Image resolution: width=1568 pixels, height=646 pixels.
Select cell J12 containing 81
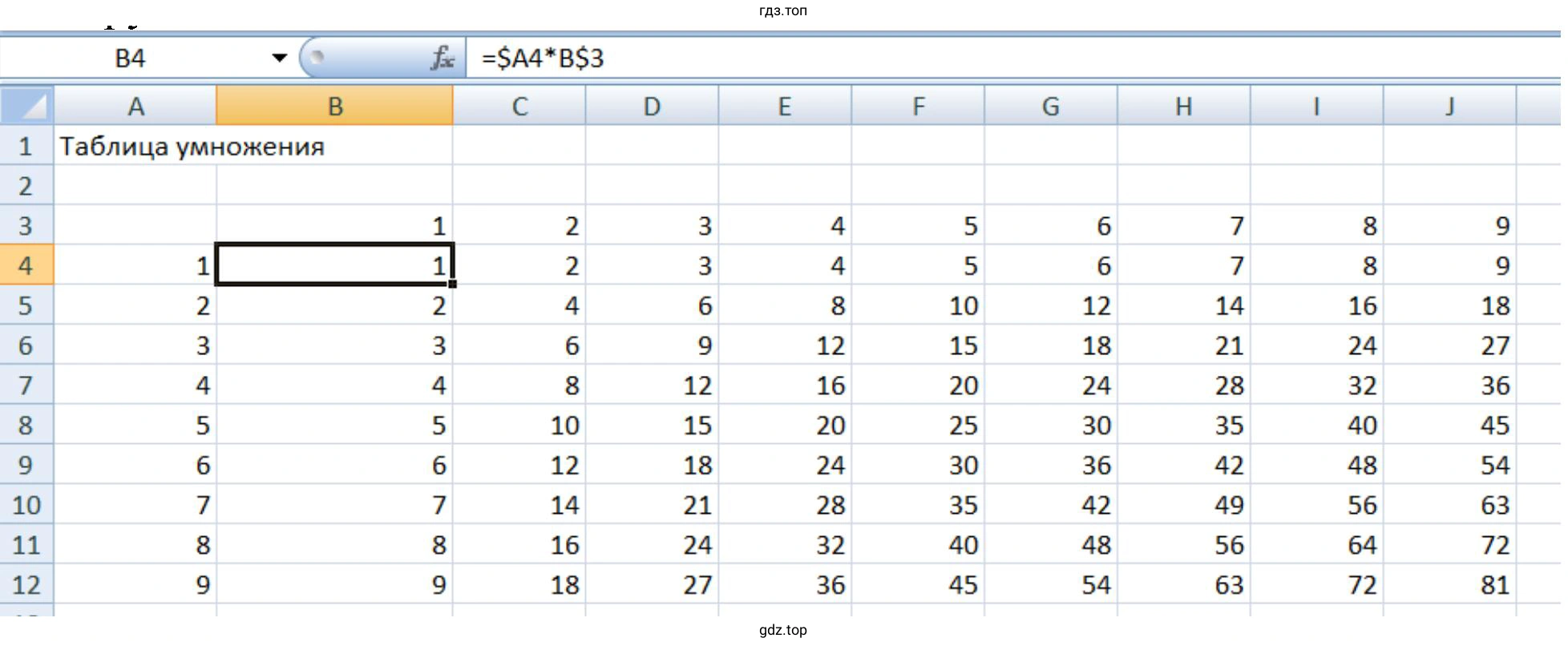coord(1449,584)
